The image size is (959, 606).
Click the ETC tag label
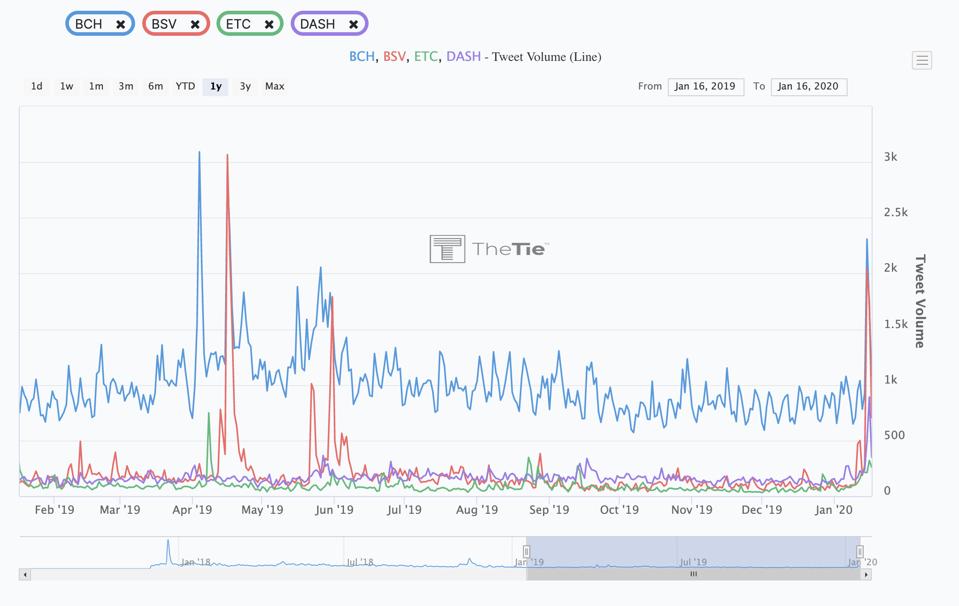click(x=238, y=24)
